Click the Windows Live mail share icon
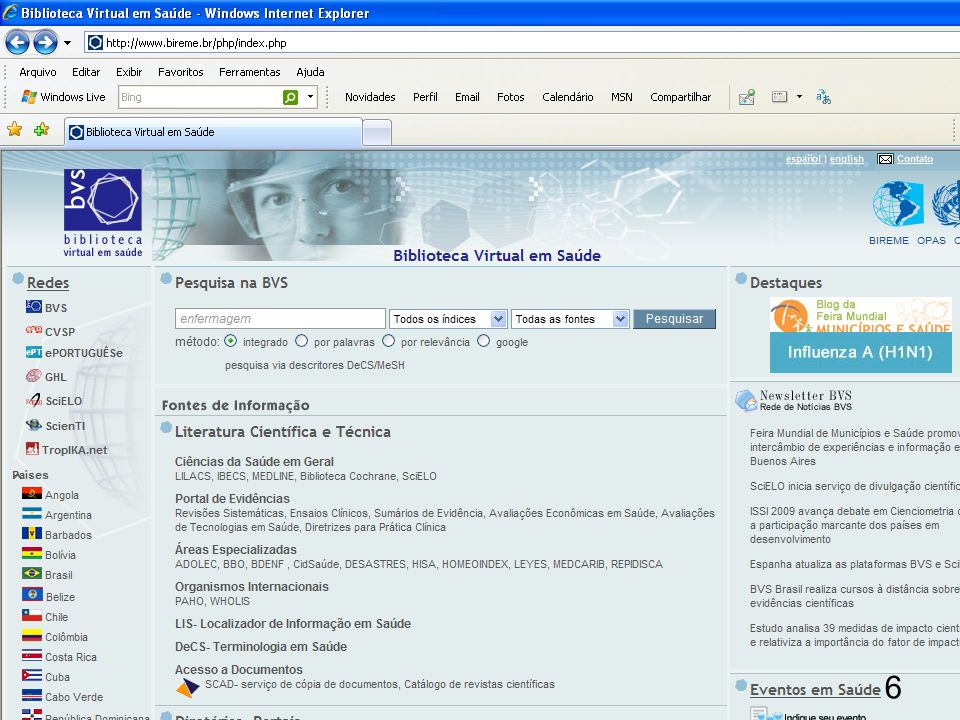The width and height of the screenshot is (960, 720). pyautogui.click(x=746, y=97)
